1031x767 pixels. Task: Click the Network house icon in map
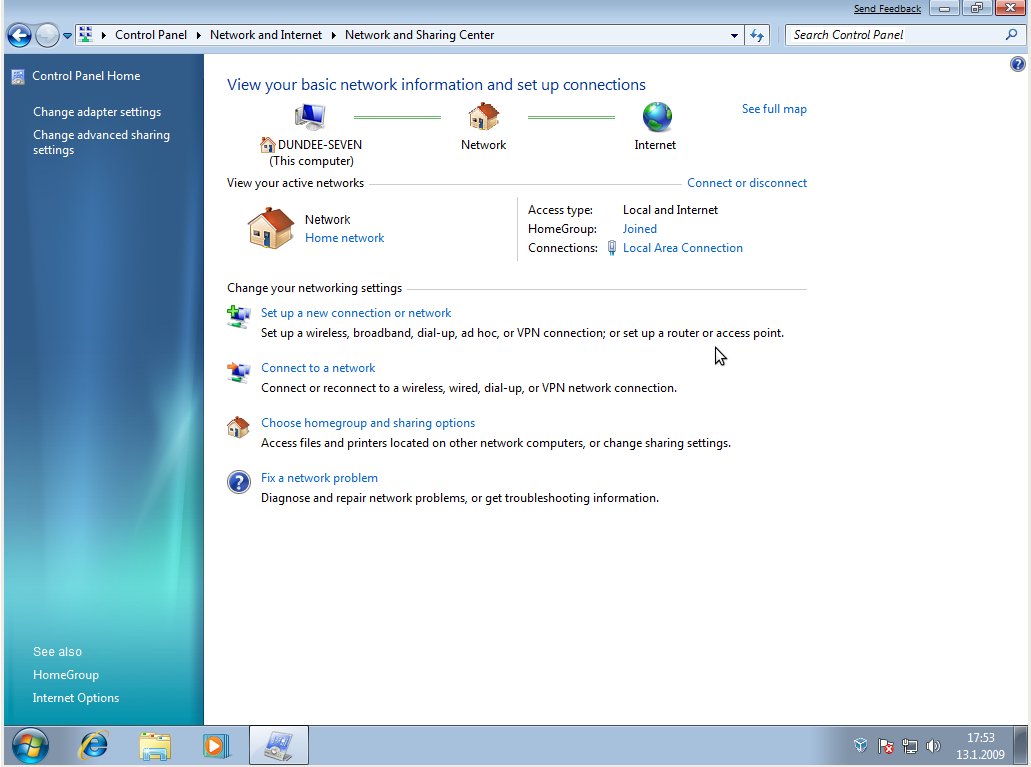point(483,116)
